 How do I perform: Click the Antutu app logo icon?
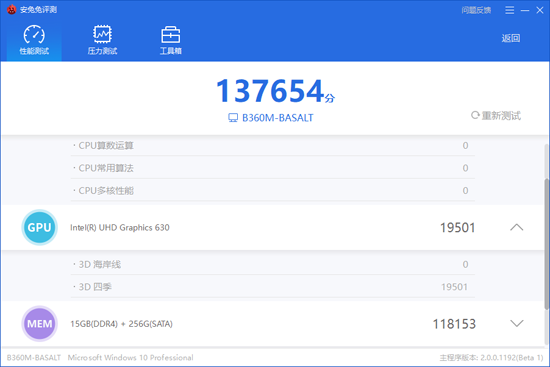(x=12, y=9)
